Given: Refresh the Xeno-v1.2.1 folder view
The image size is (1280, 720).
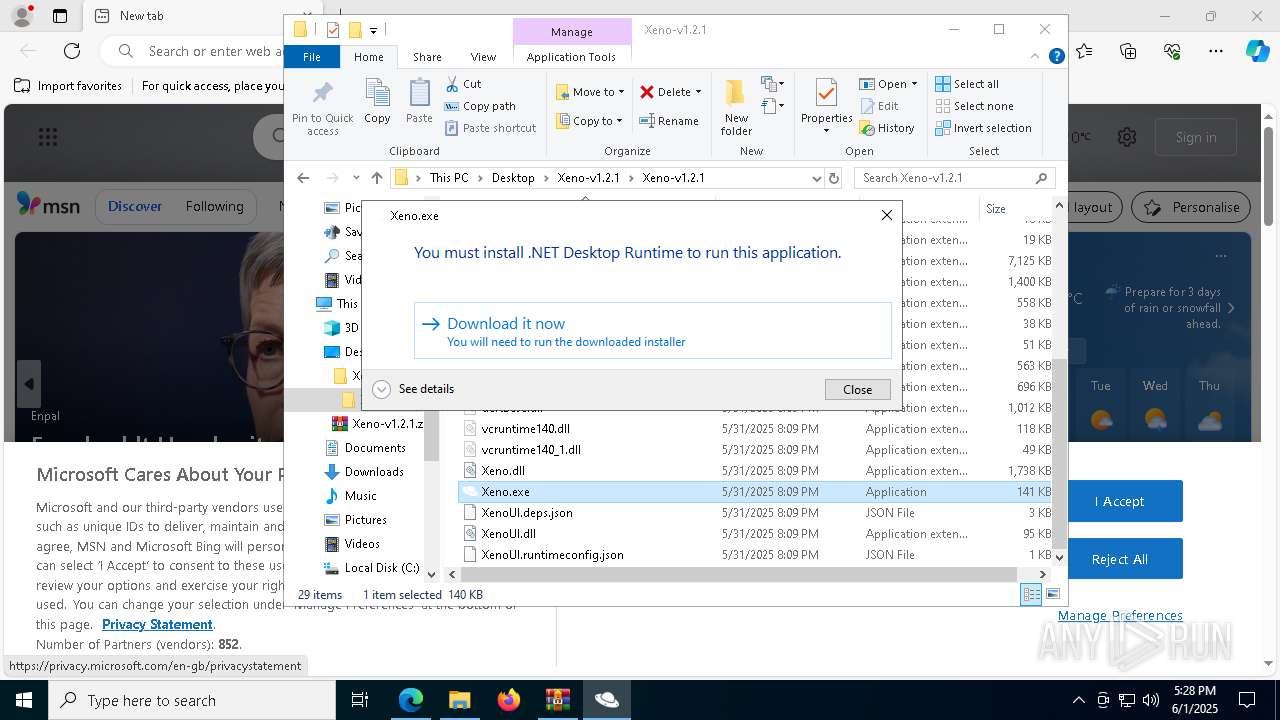Looking at the screenshot, I should point(834,178).
